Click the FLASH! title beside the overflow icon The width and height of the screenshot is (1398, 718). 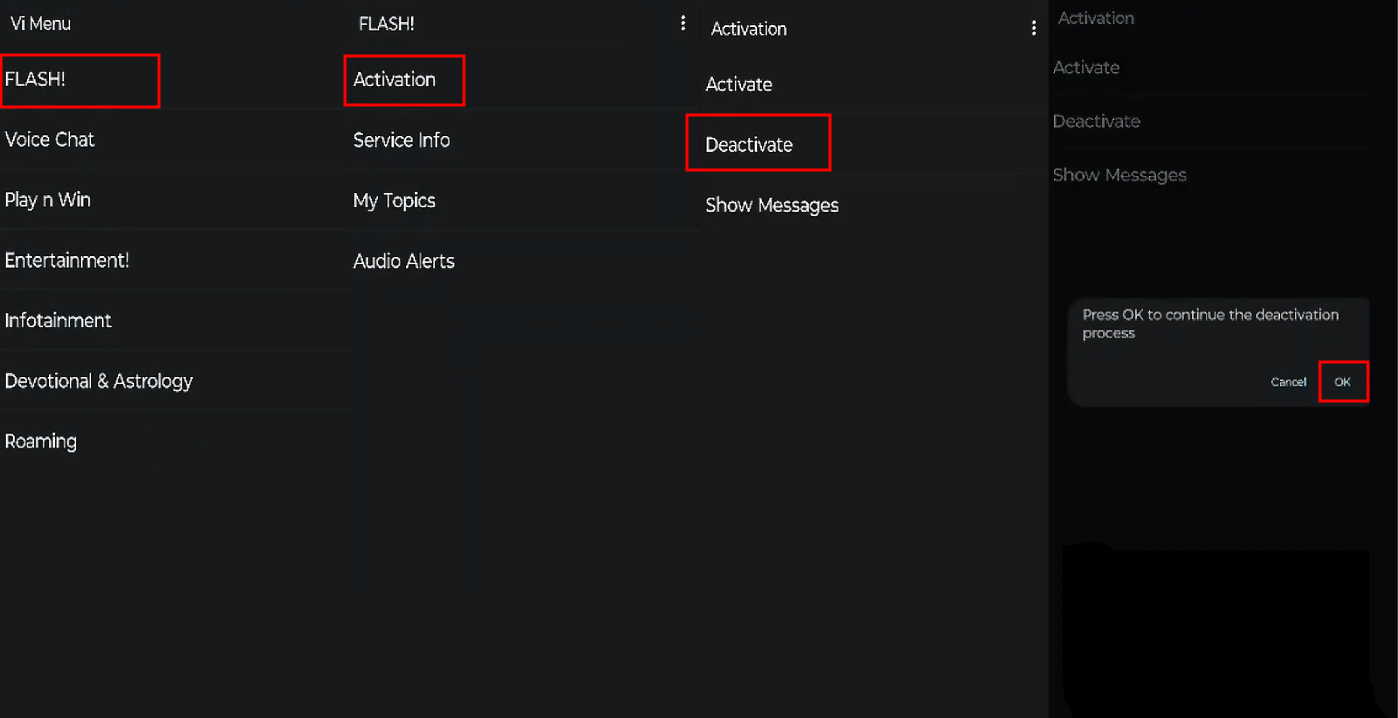click(386, 23)
